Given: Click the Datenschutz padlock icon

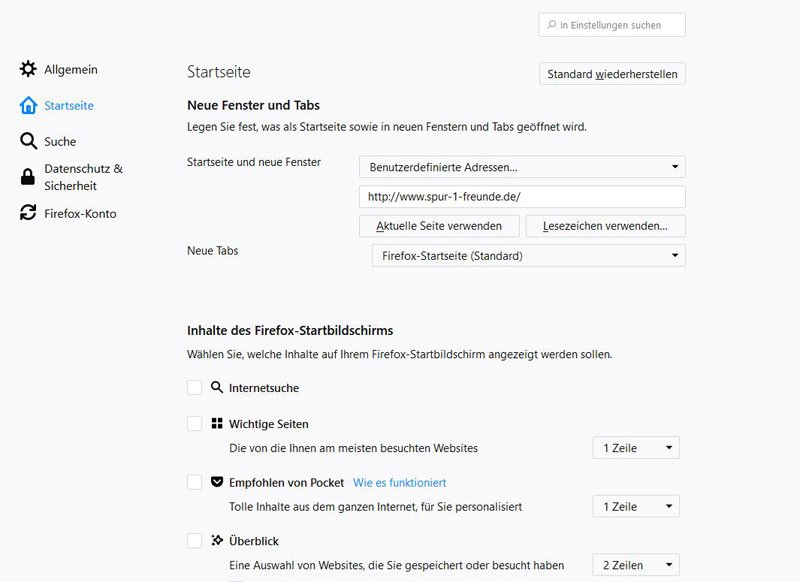Looking at the screenshot, I should [x=28, y=178].
